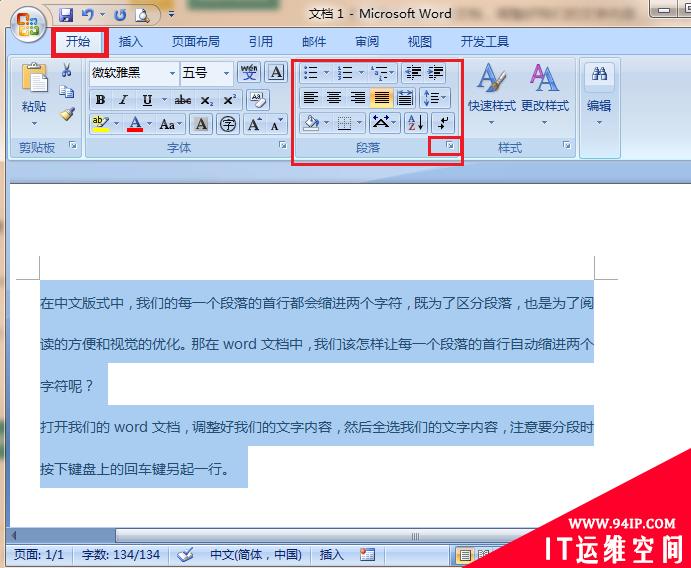Switch to the 开发工具 tab
The image size is (691, 568).
click(484, 41)
